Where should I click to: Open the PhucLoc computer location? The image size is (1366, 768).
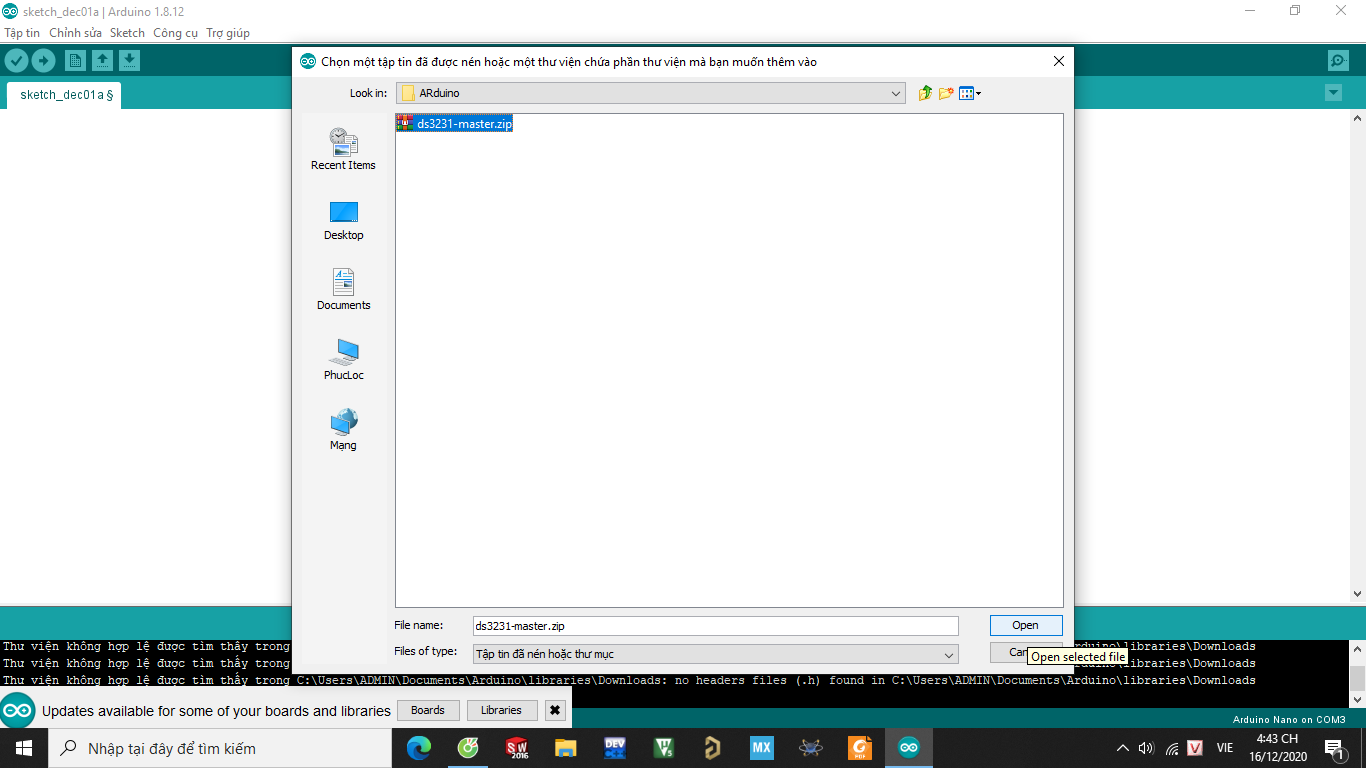click(343, 360)
